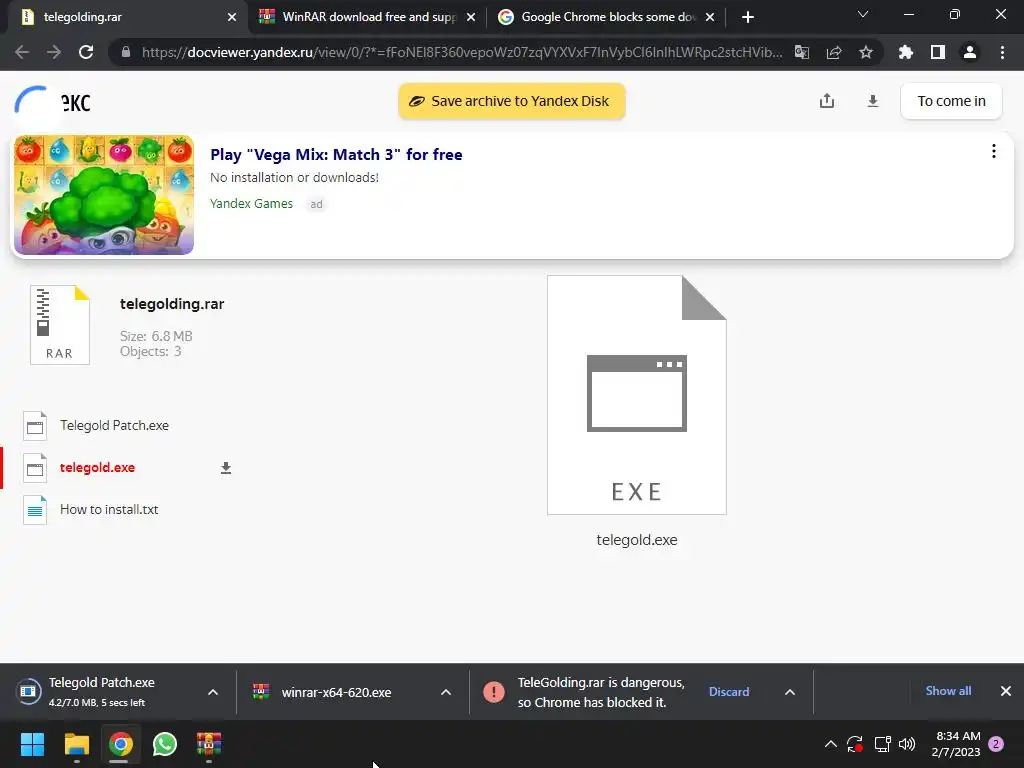1024x768 pixels.
Task: Open the translate page icon
Action: coord(802,52)
